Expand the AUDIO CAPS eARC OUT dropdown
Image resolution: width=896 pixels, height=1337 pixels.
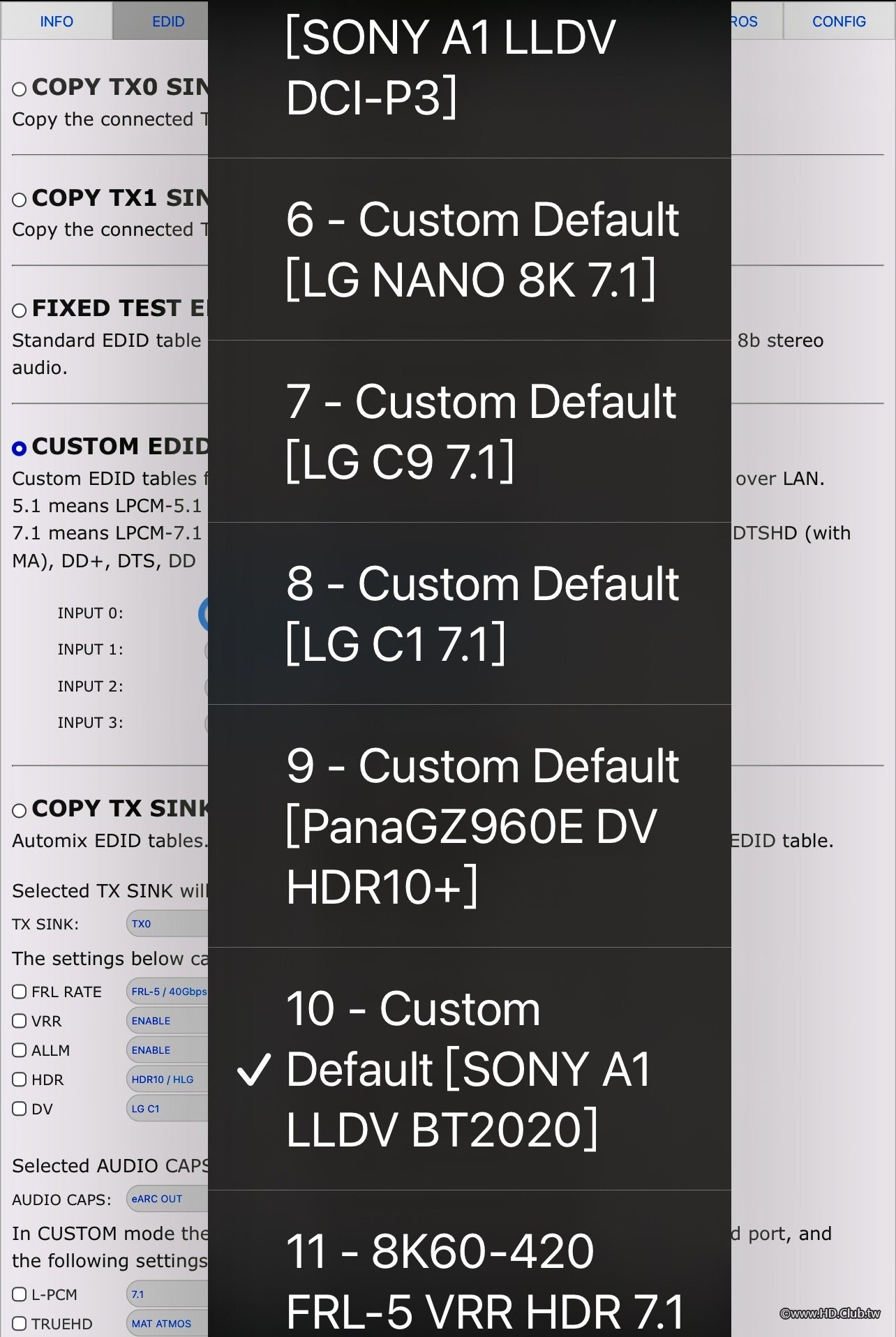pyautogui.click(x=167, y=1199)
